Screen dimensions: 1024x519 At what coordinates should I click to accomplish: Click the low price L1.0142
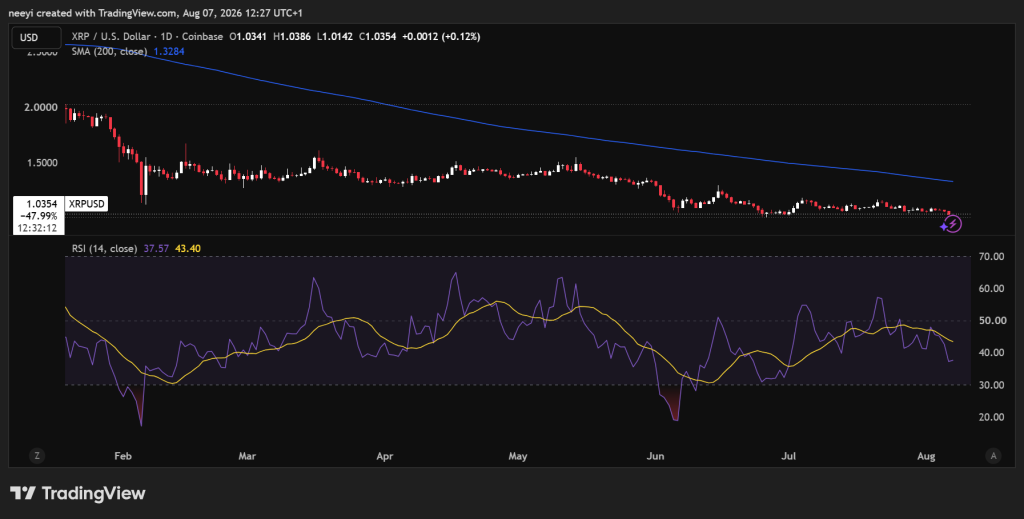[334, 37]
